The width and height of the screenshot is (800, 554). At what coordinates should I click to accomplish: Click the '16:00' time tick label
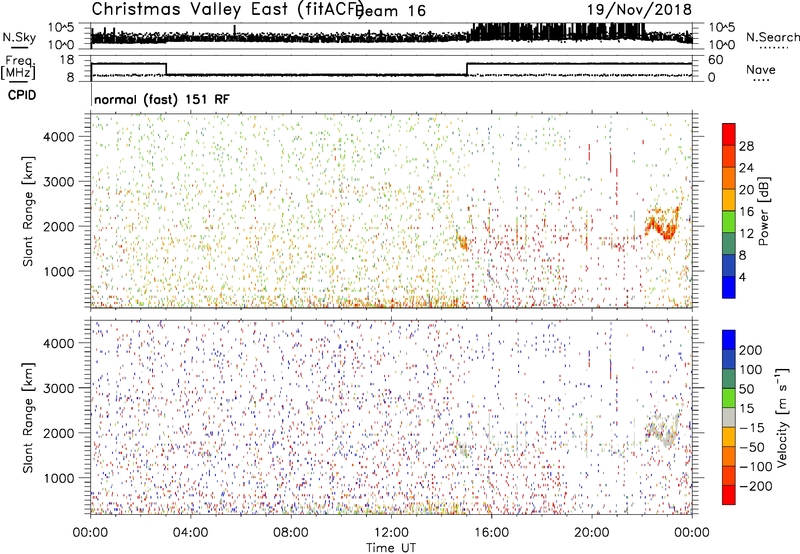point(491,533)
